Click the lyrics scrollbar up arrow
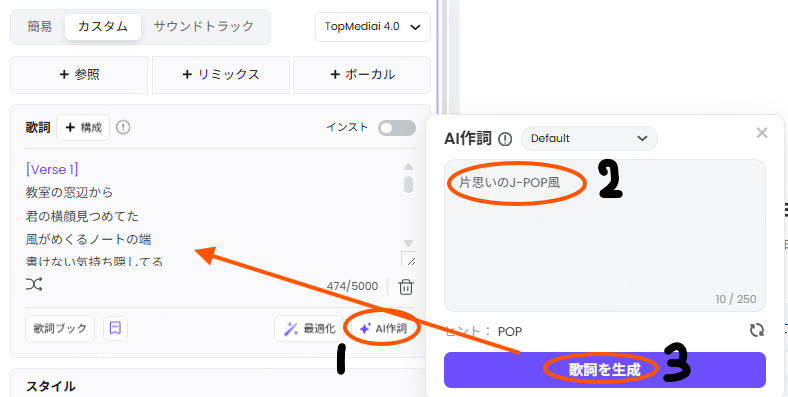 (409, 166)
